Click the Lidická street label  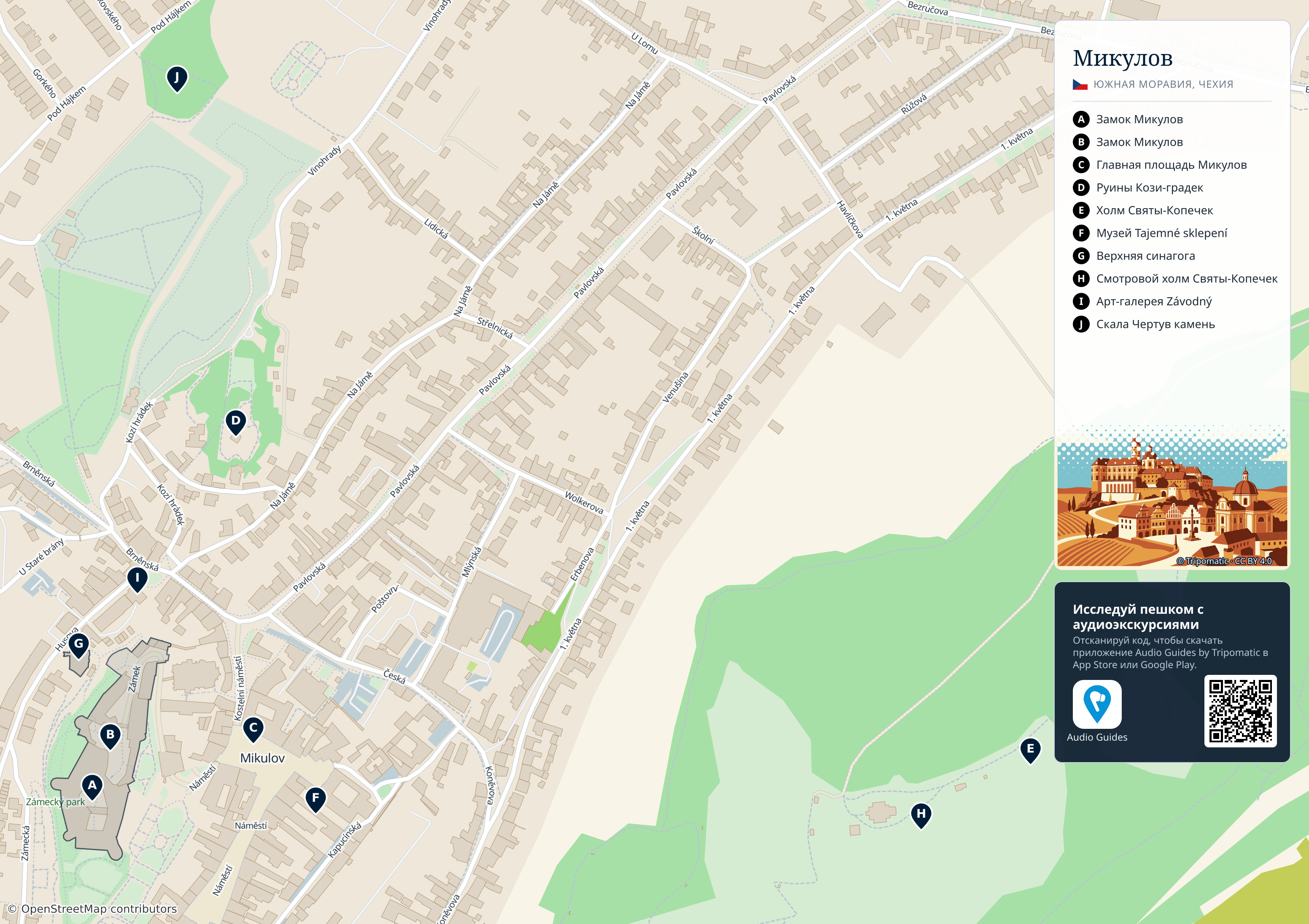point(436,228)
